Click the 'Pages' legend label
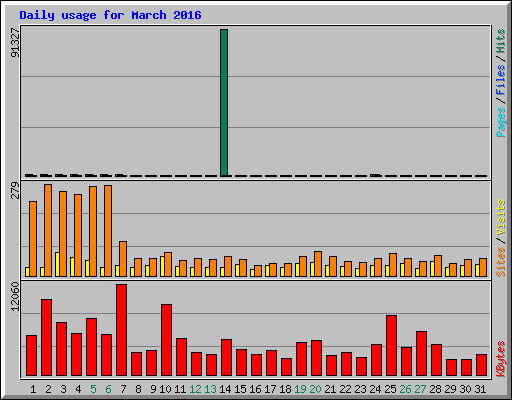This screenshot has width=512, height=400. coord(501,122)
